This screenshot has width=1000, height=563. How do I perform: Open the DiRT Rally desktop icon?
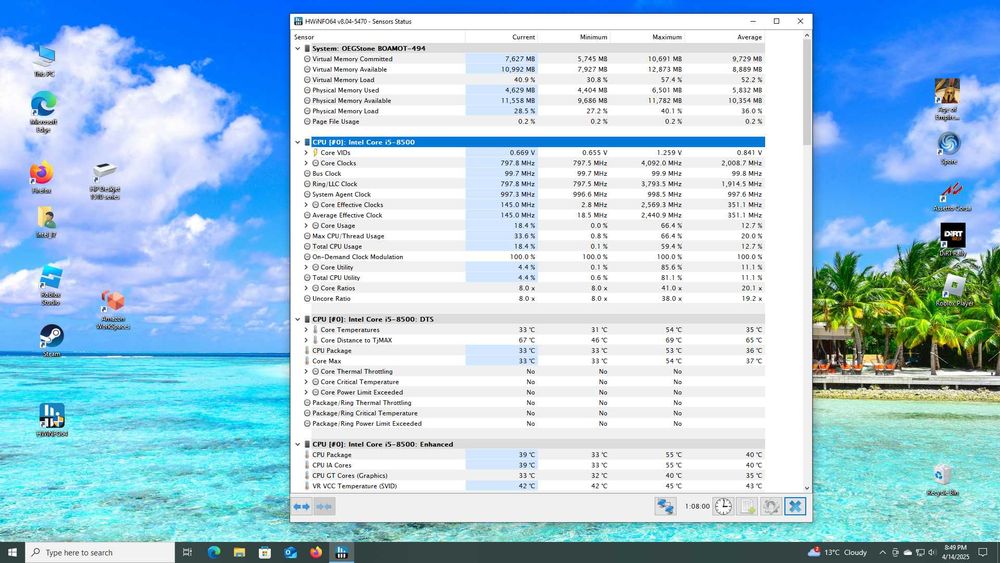click(953, 240)
